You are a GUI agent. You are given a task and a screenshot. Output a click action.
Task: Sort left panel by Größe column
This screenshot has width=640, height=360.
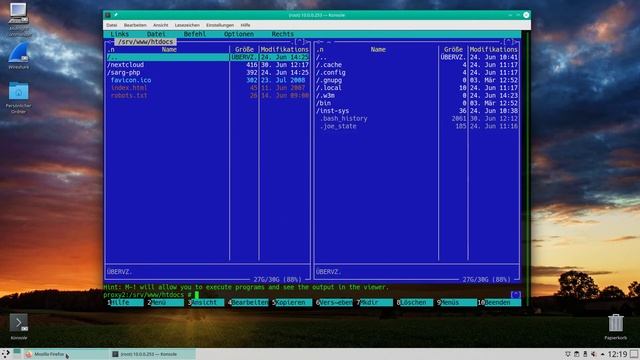pyautogui.click(x=244, y=49)
